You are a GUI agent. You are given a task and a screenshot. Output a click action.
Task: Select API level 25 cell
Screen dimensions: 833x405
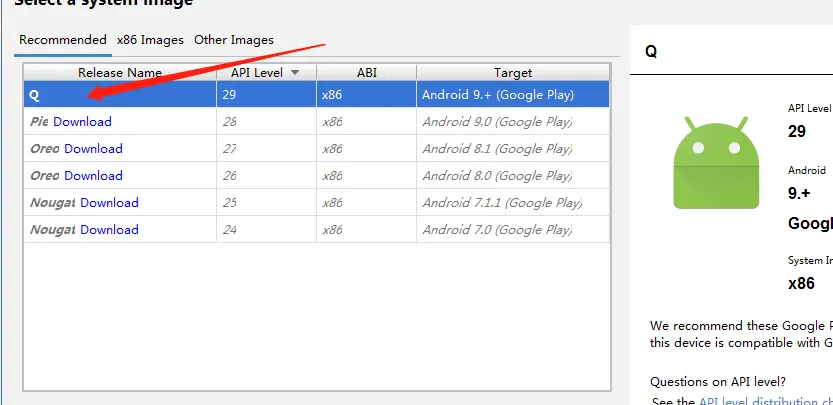click(266, 202)
